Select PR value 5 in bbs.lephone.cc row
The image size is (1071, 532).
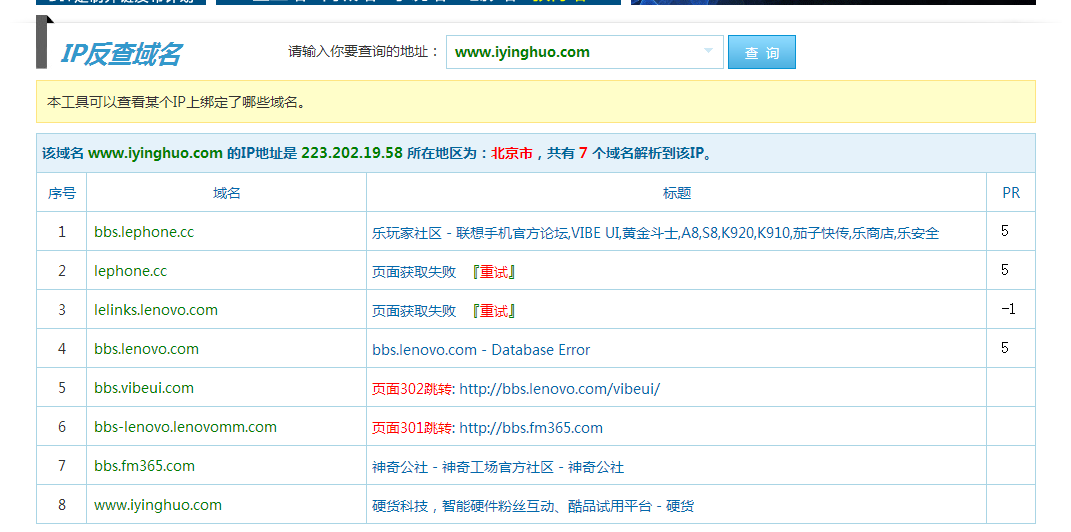point(1005,231)
